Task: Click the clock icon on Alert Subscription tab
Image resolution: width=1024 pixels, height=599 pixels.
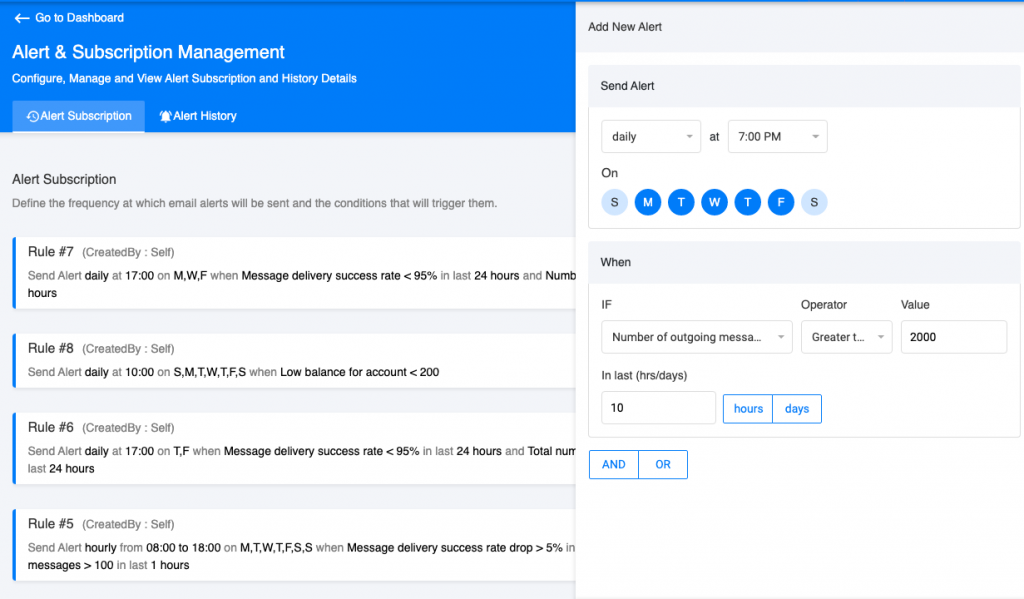Action: (x=33, y=116)
